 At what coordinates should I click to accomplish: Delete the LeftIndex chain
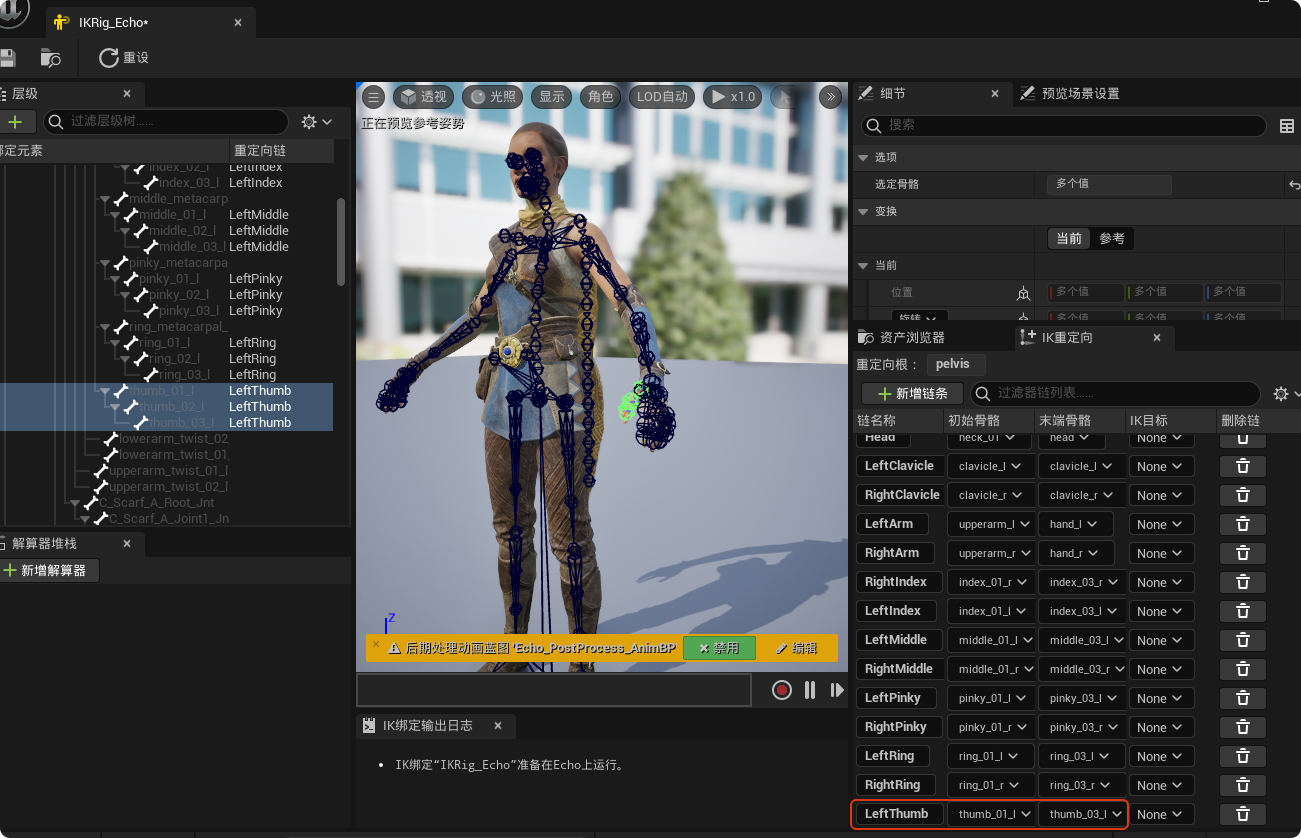pyautogui.click(x=1243, y=611)
